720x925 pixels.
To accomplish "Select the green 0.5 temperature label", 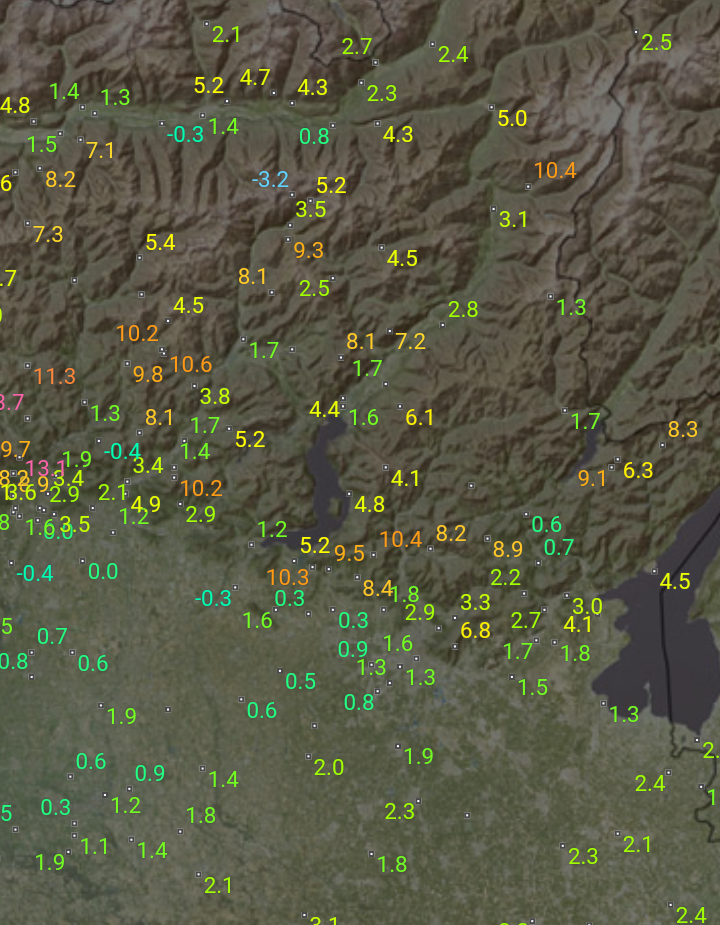I will tap(300, 682).
